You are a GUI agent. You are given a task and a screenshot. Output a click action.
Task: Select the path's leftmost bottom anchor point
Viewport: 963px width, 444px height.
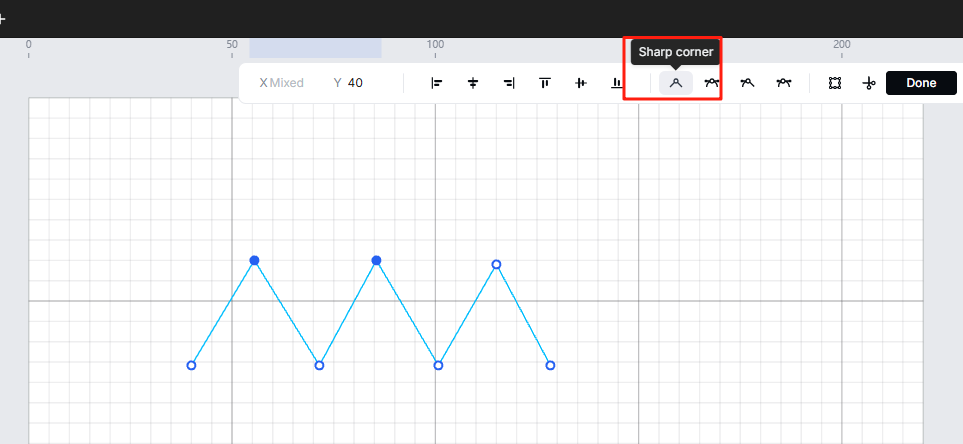point(192,365)
